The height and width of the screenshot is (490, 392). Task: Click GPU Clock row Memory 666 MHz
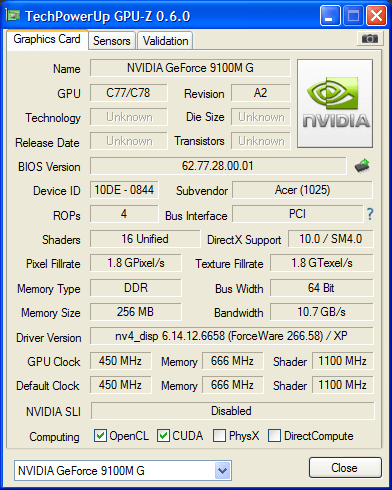tap(232, 361)
